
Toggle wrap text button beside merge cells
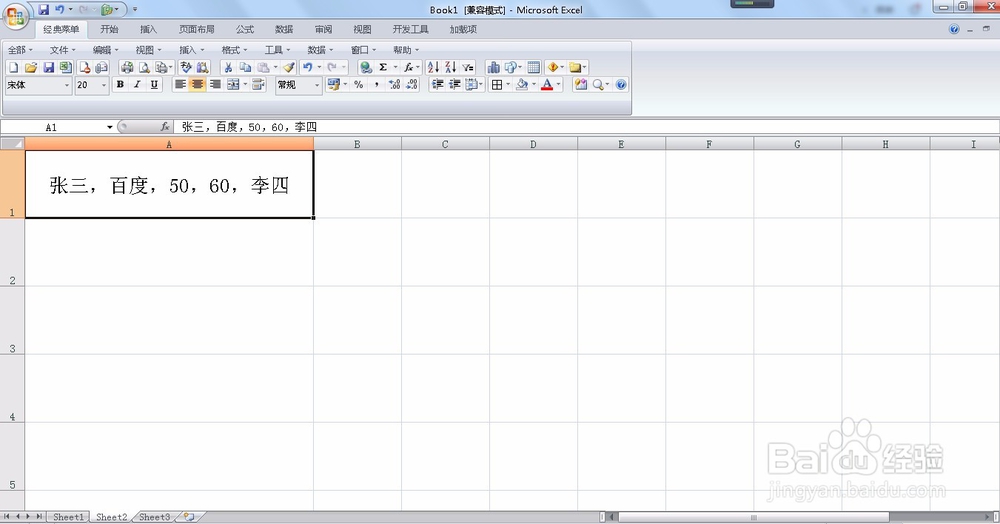click(258, 84)
